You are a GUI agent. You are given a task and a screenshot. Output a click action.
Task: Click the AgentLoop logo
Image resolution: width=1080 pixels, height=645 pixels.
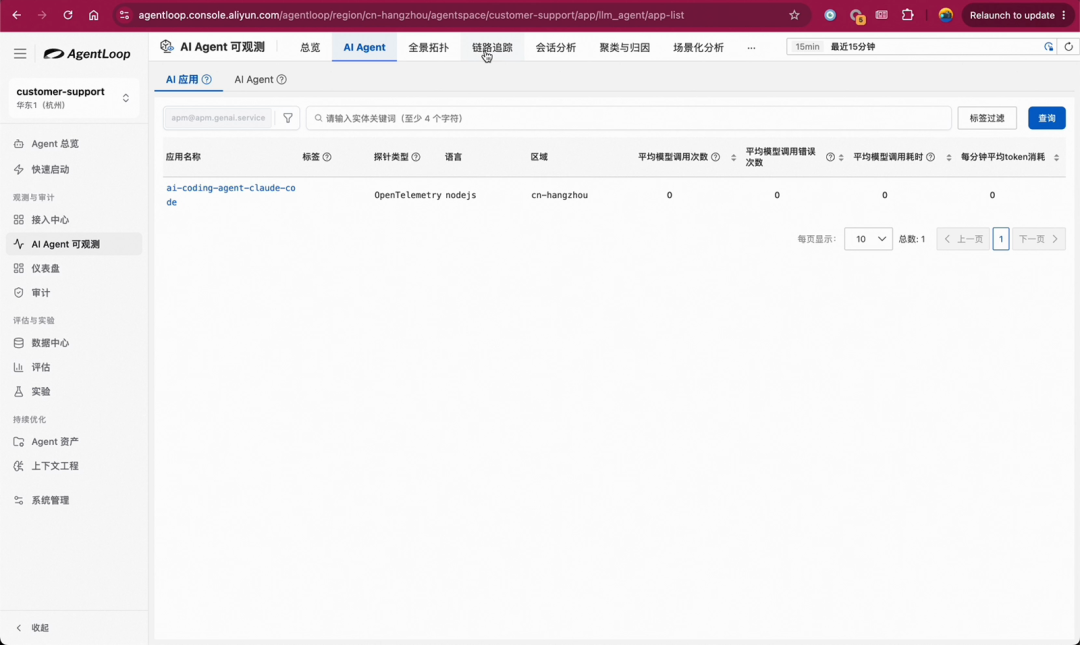click(87, 54)
